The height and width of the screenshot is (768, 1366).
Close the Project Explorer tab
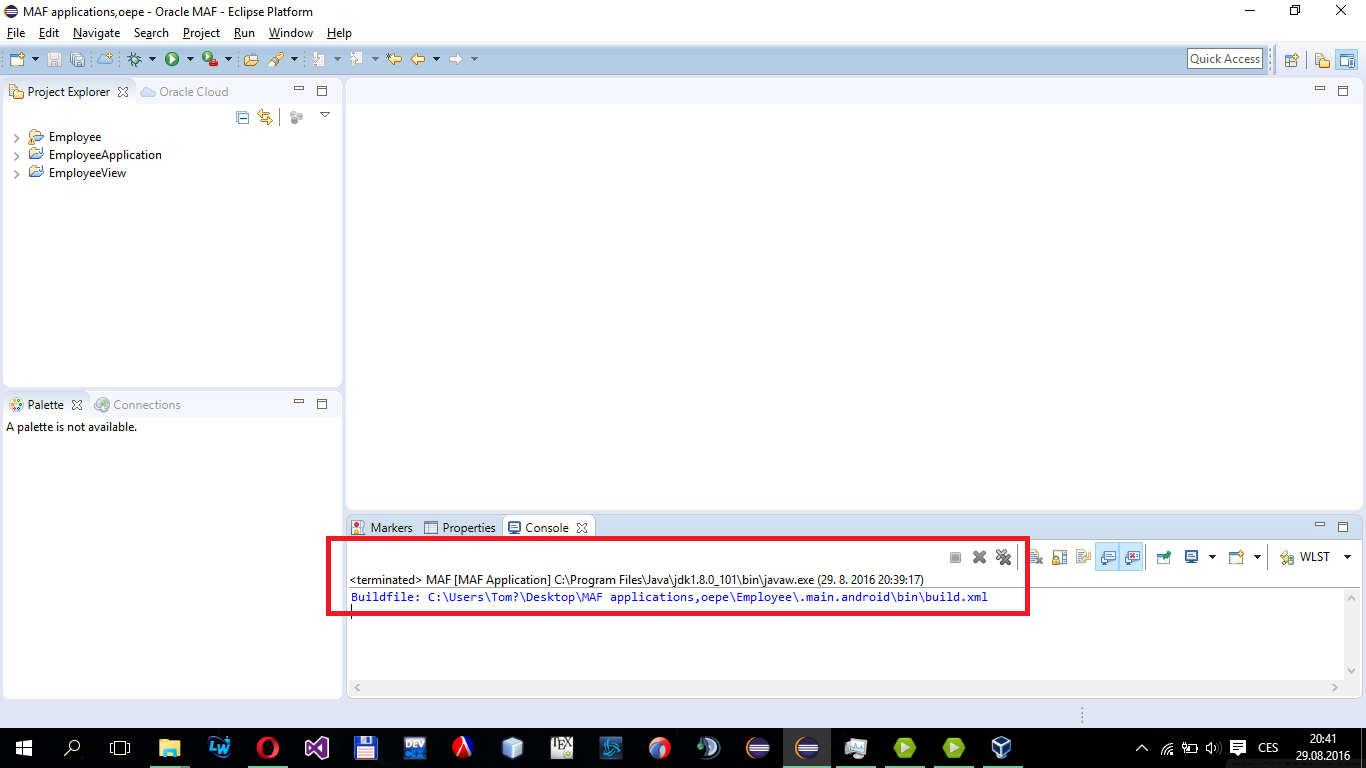(x=123, y=92)
